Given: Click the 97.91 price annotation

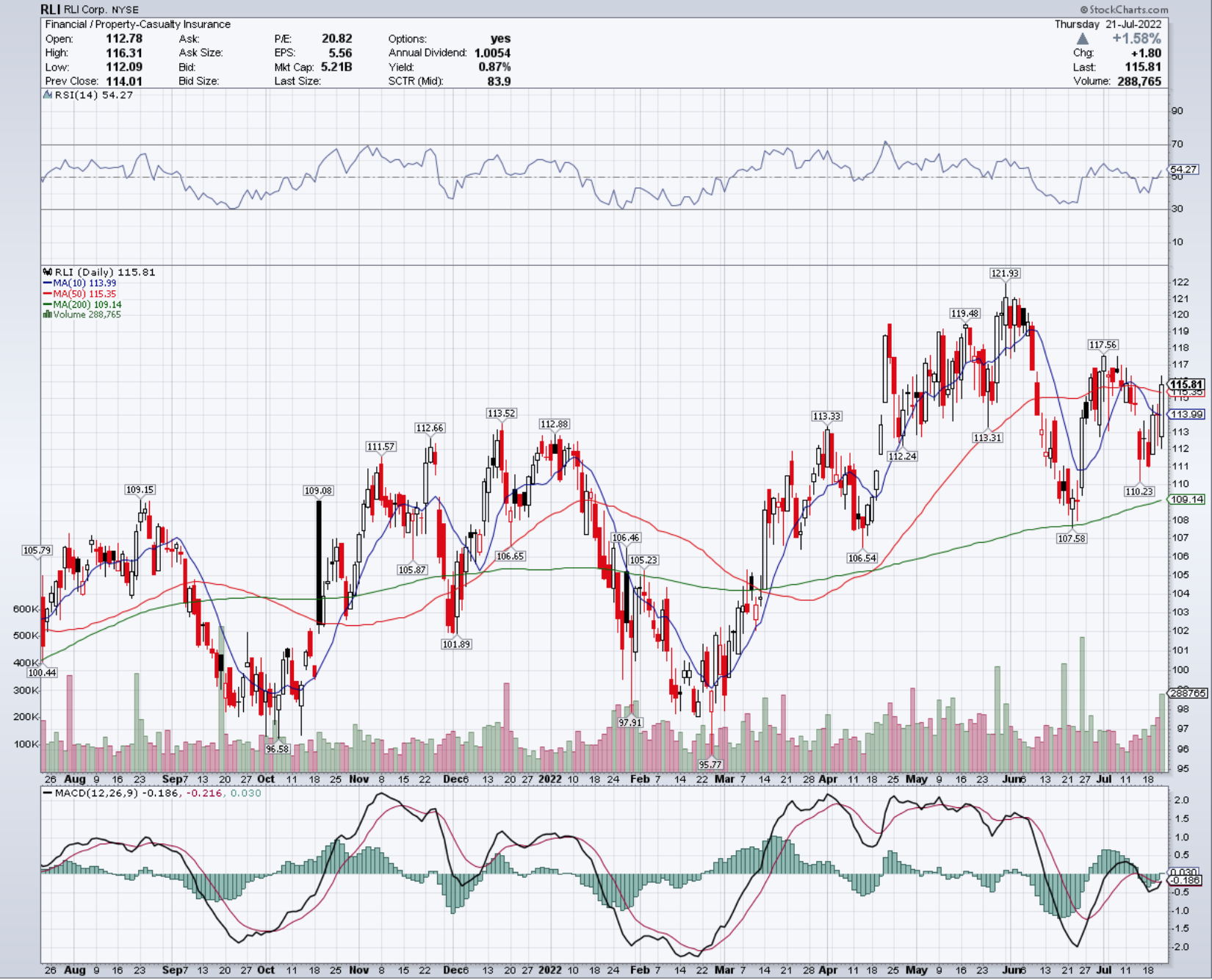Looking at the screenshot, I should click(x=630, y=723).
